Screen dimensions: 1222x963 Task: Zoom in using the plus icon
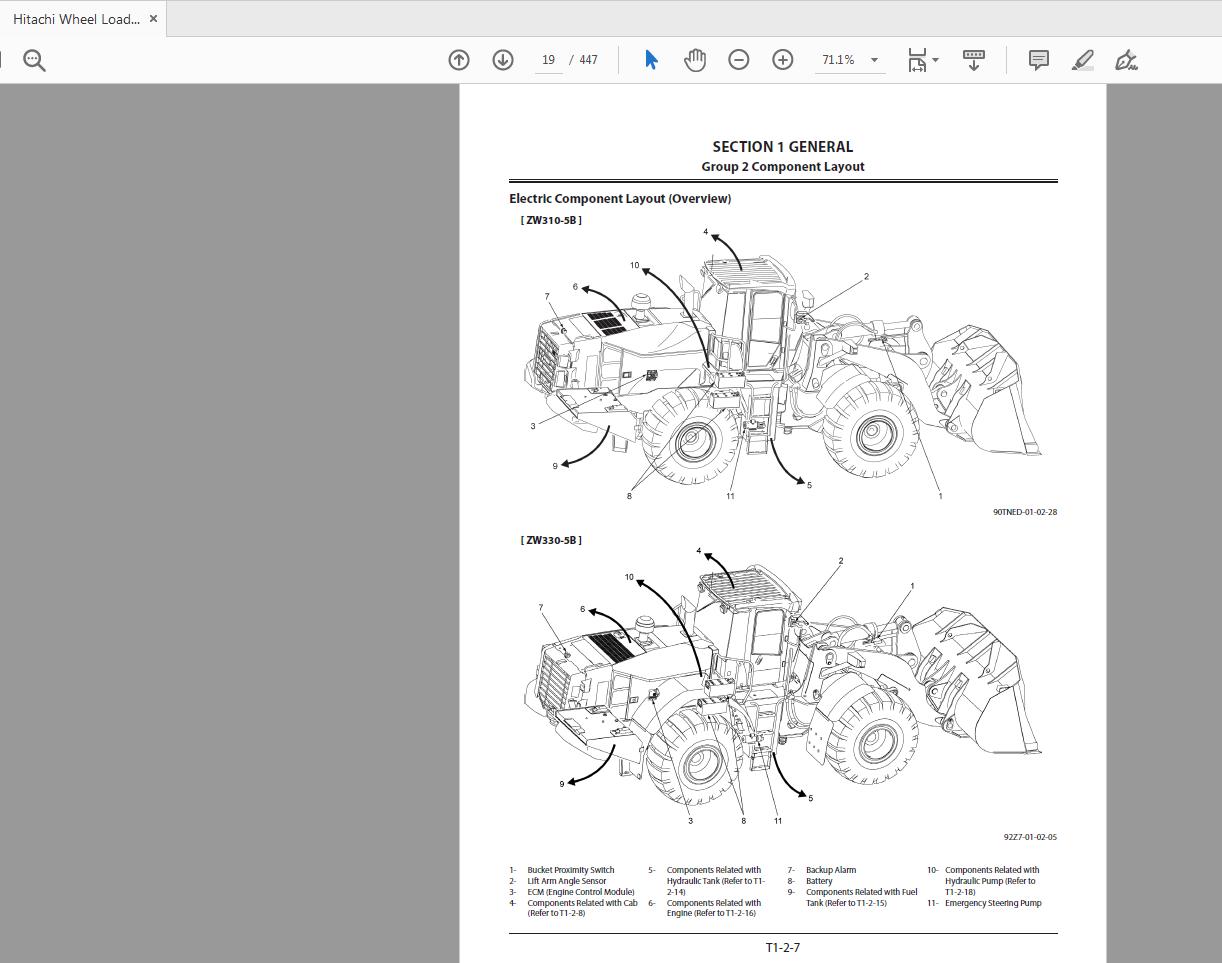click(x=783, y=60)
